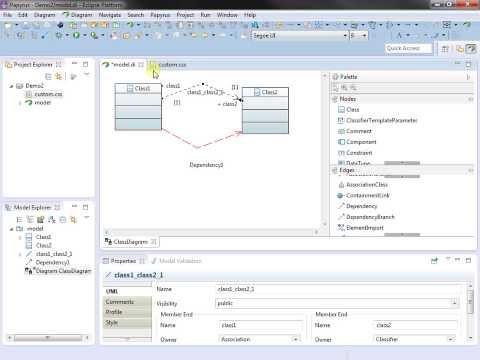Screen dimensions: 480x360
Task: Select Dependency1 in Model Explorer tree
Action: [48, 263]
